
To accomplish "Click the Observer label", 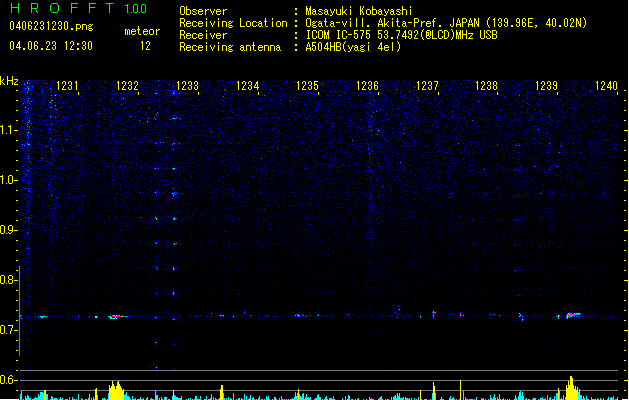I will [203, 11].
